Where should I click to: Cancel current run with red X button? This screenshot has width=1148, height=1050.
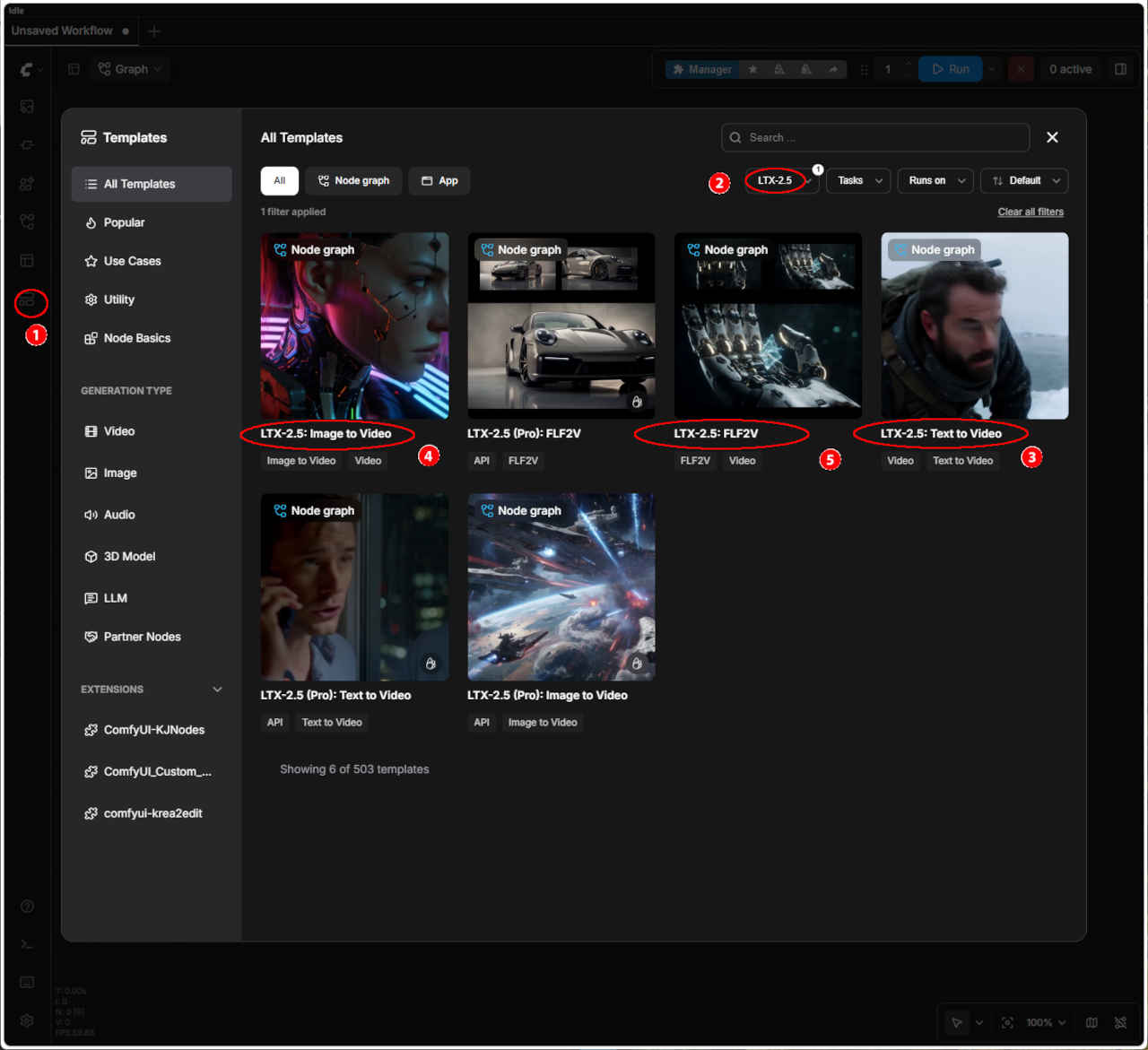pyautogui.click(x=1021, y=69)
